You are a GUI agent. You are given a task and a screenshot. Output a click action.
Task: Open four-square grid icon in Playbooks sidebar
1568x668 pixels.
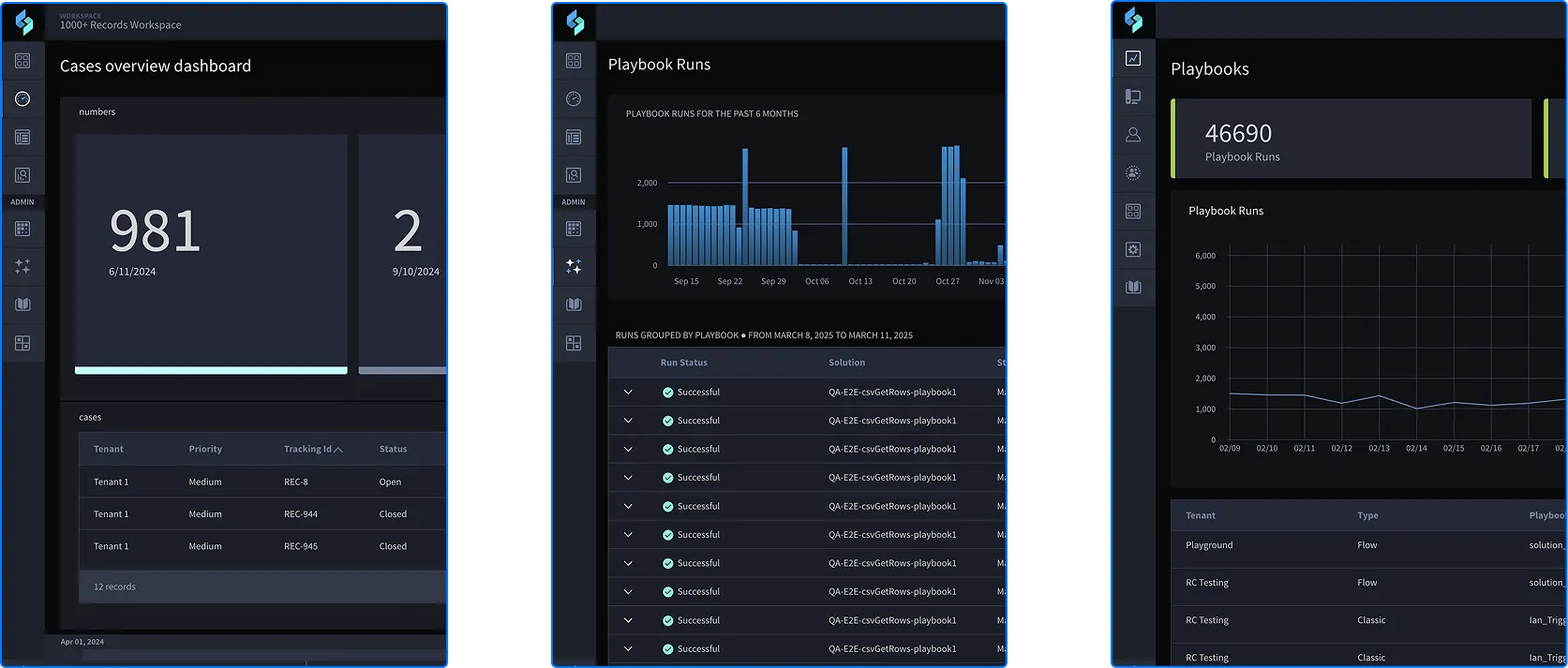tap(1133, 211)
